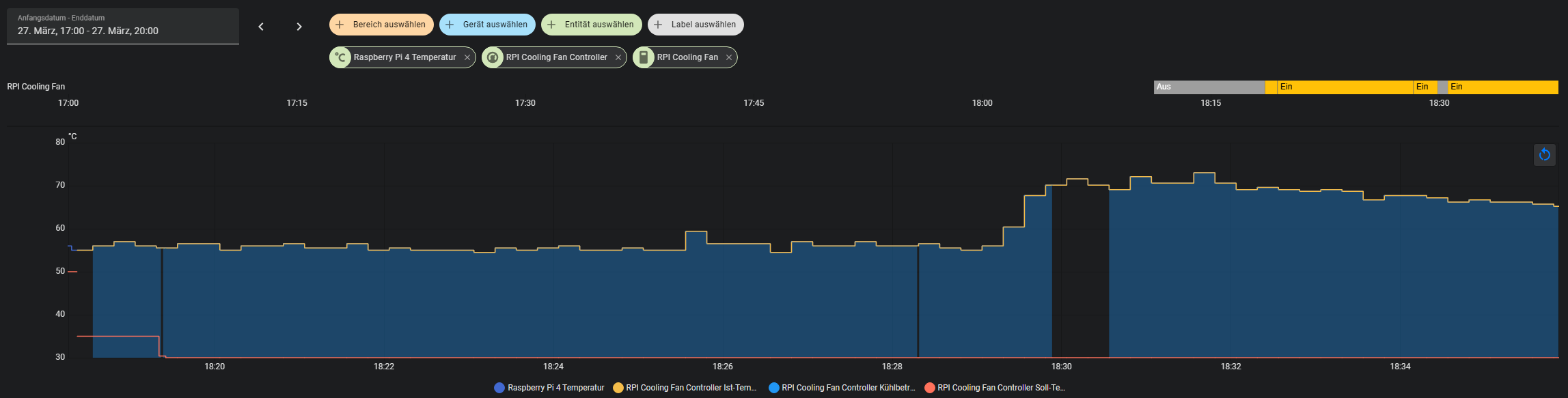Screen dimensions: 1568x398
Task: Toggle the RPI Cooling Fan Controller Kühlbetr... legend entry
Action: point(842,388)
